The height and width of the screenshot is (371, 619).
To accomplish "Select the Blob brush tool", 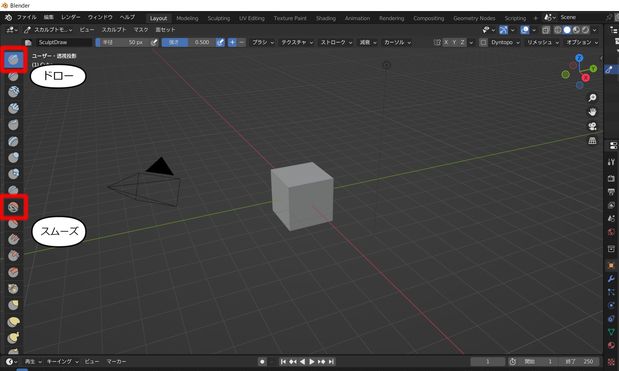I will 13,174.
